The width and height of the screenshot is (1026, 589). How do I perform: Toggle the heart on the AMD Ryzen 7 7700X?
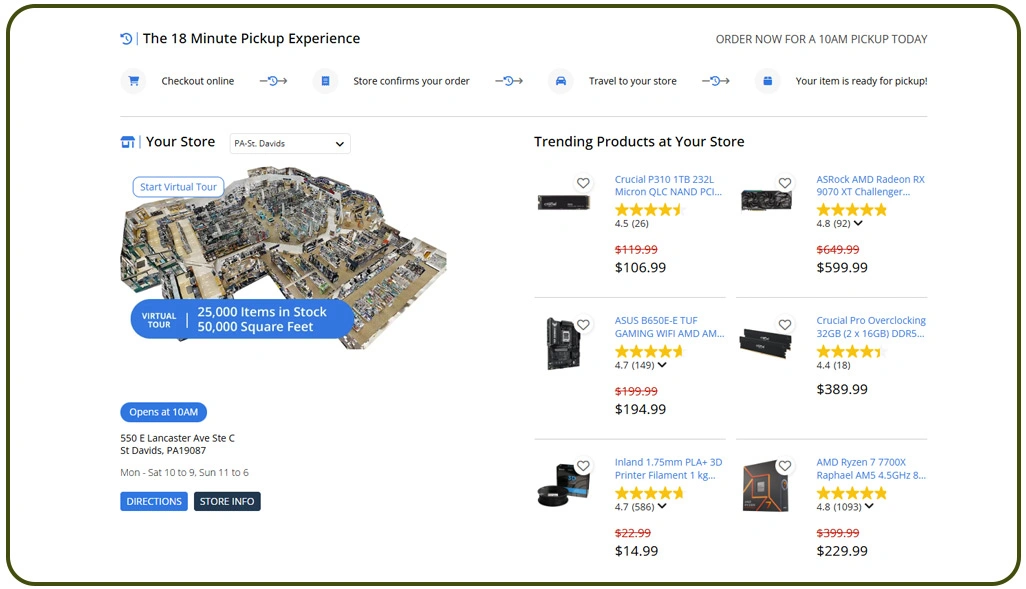coord(784,465)
